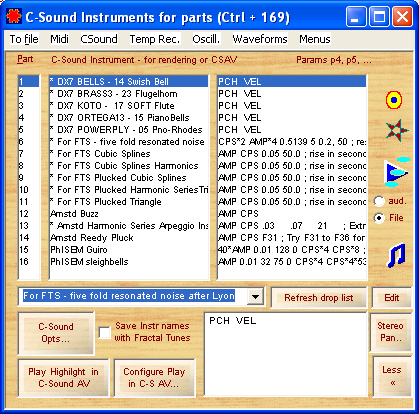Image resolution: width=419 pixels, height=414 pixels.
Task: Select For FTS Plucked Triangle
Action: (129, 202)
